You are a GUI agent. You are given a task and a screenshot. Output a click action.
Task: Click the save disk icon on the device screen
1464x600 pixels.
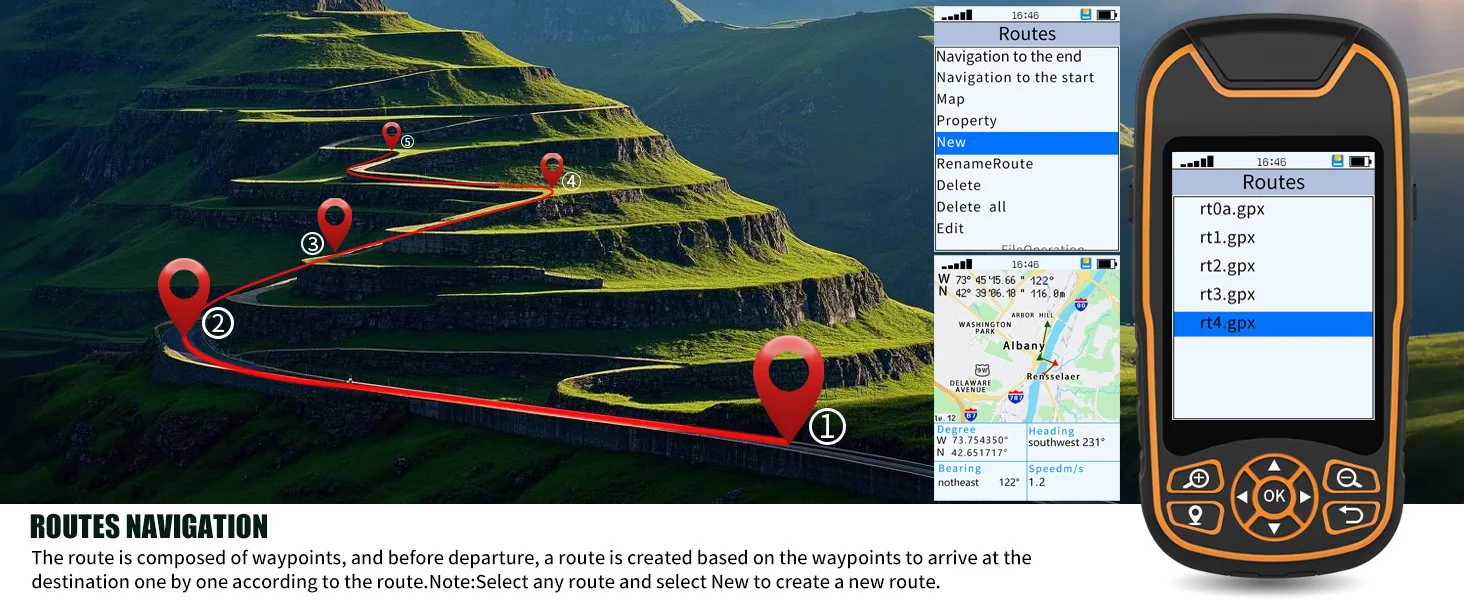(1337, 161)
